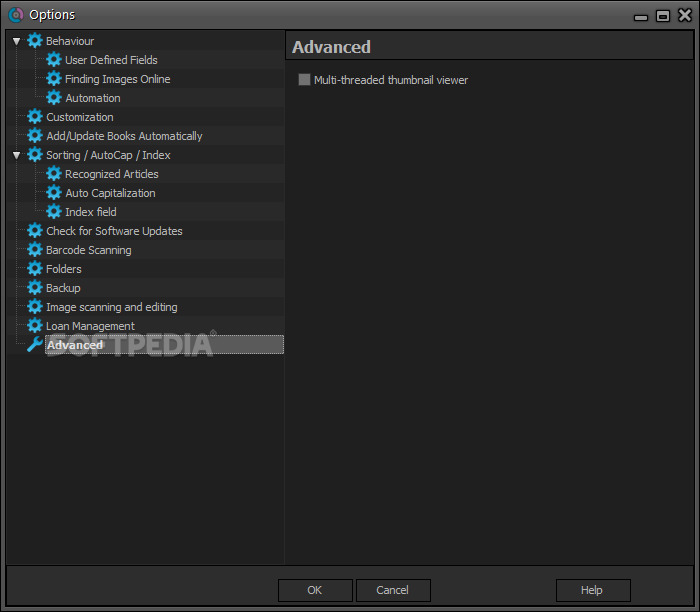Click gear icon for Add/Update Books Automatically
Screen dimensions: 700x612
tap(34, 136)
